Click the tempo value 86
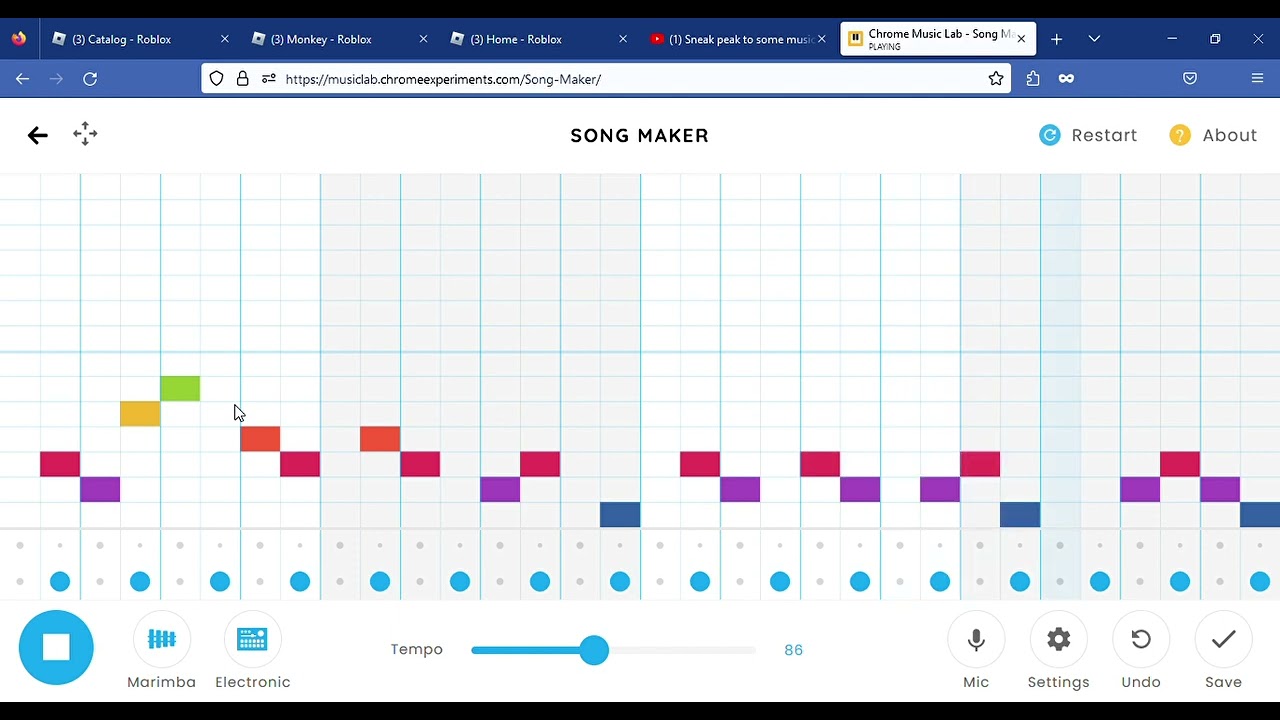The height and width of the screenshot is (720, 1280). pos(794,650)
